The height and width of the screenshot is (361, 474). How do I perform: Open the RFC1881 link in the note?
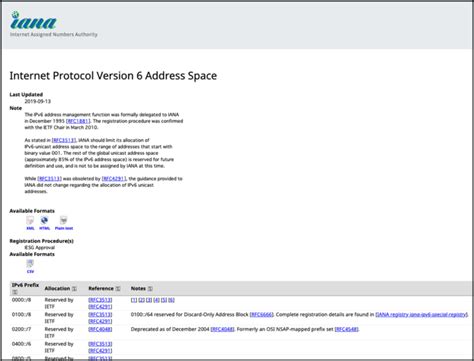pos(78,121)
